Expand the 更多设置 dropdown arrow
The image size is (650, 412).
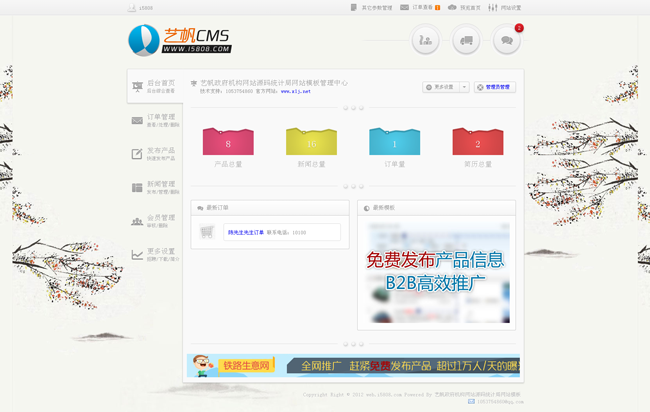(464, 87)
